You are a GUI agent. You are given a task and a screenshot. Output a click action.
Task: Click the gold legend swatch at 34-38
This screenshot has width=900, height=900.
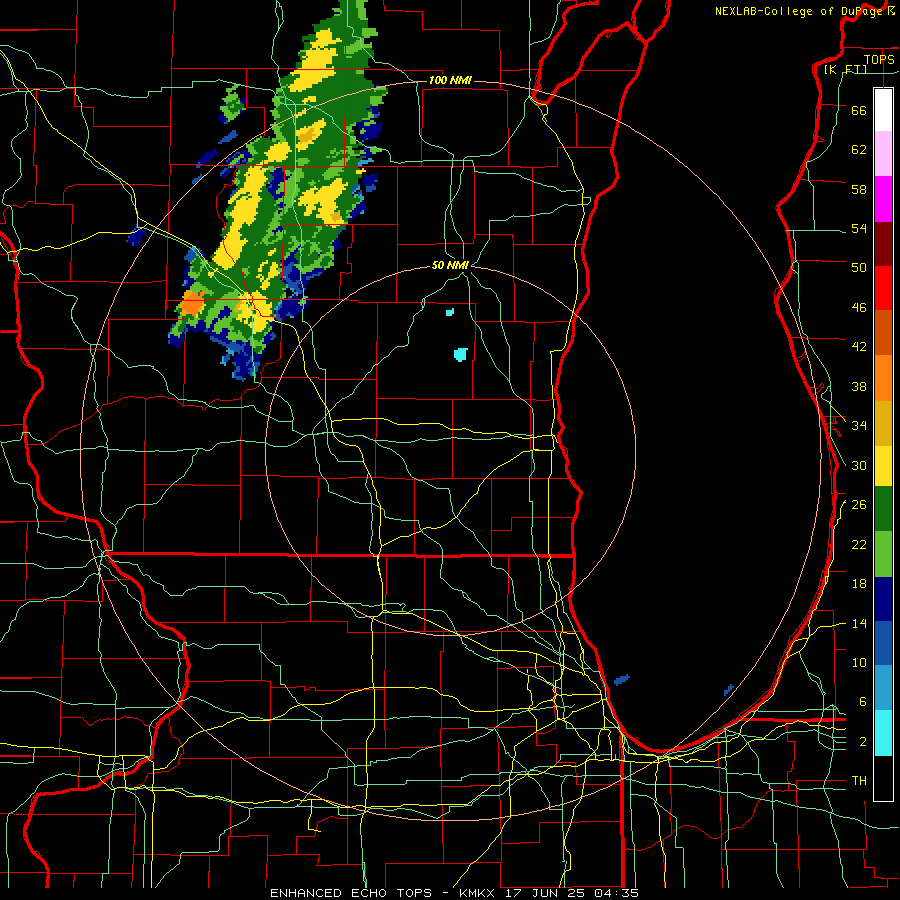tap(883, 423)
